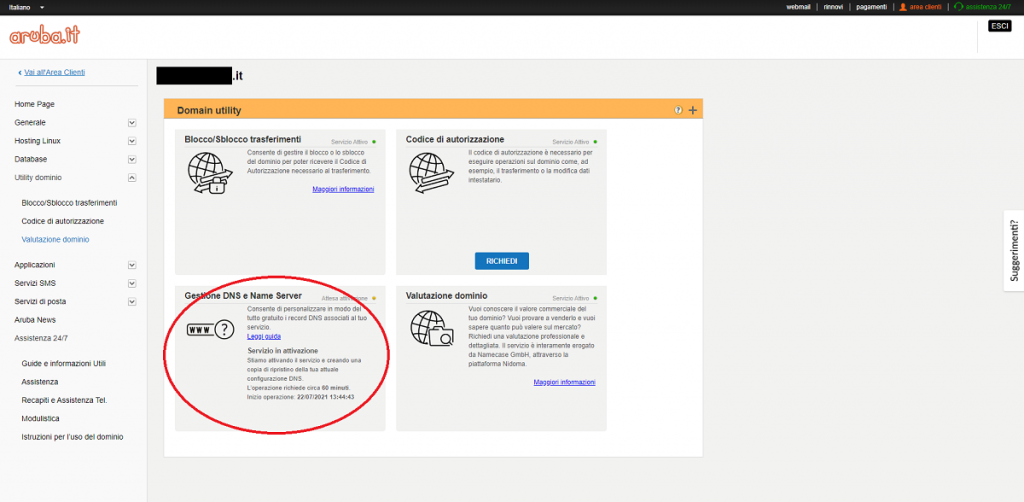
Task: Click the aruba.it logo
Action: 44,35
